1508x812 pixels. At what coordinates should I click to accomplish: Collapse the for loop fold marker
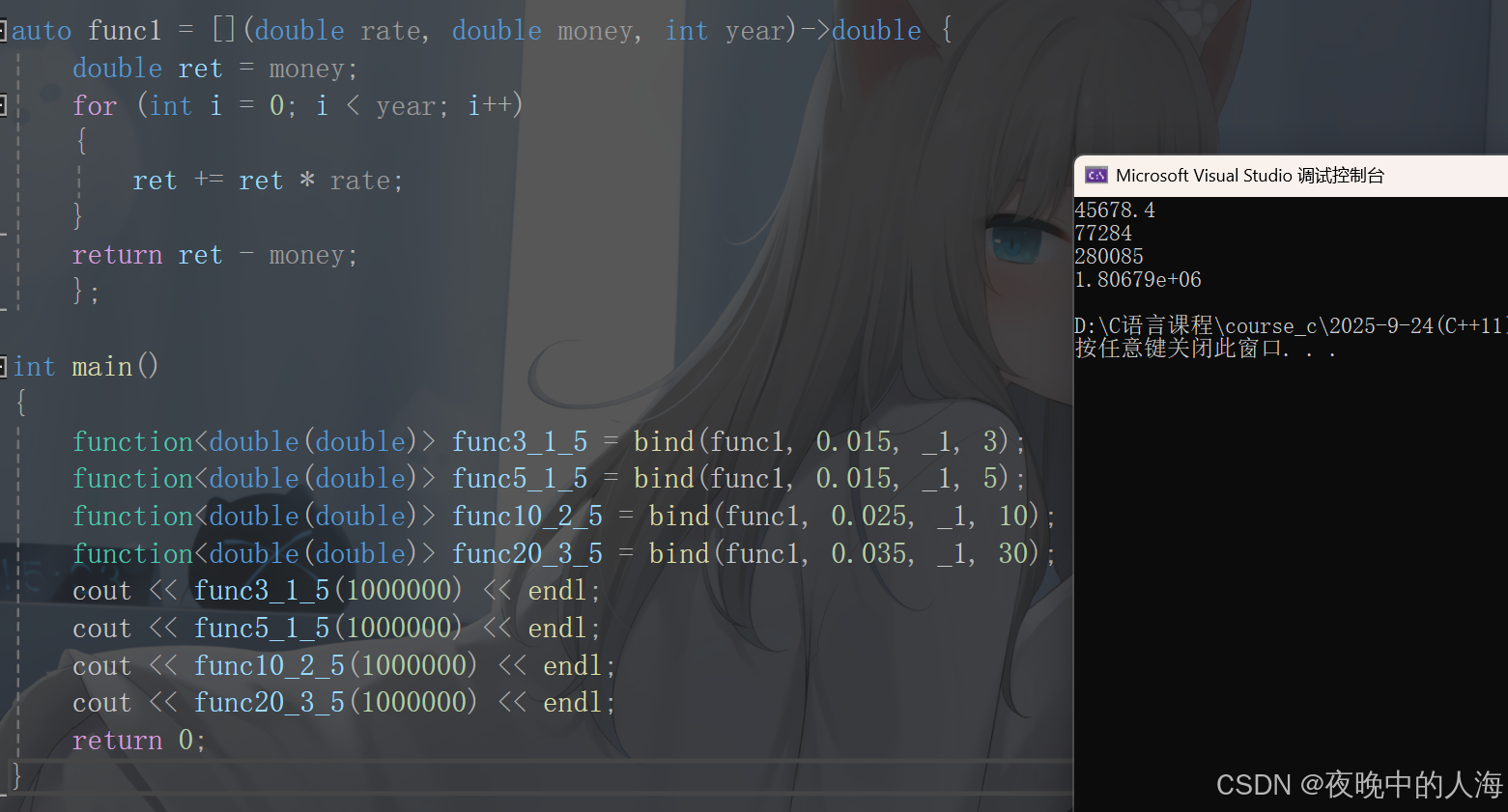coord(3,105)
